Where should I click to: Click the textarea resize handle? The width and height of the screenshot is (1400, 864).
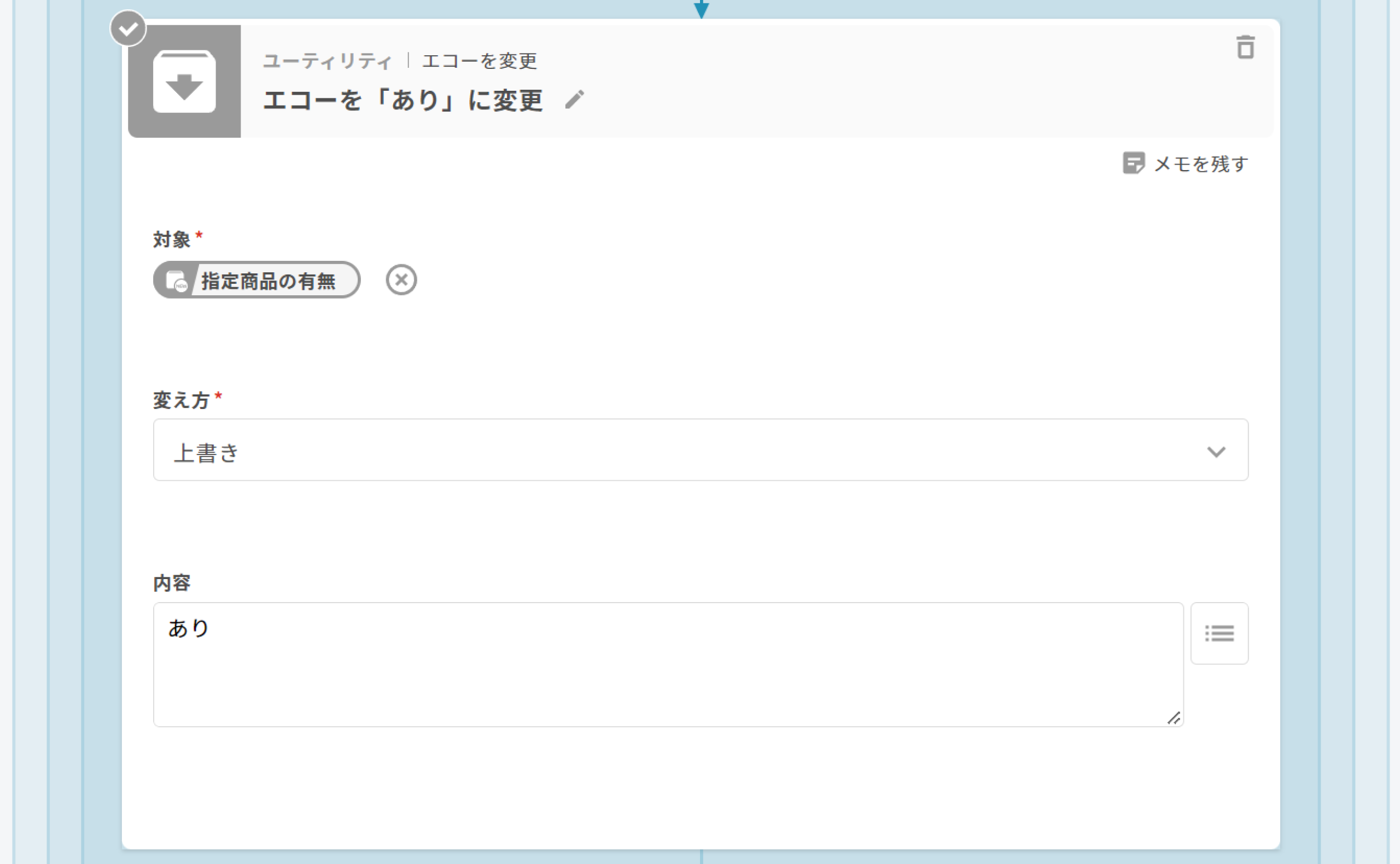[1173, 717]
